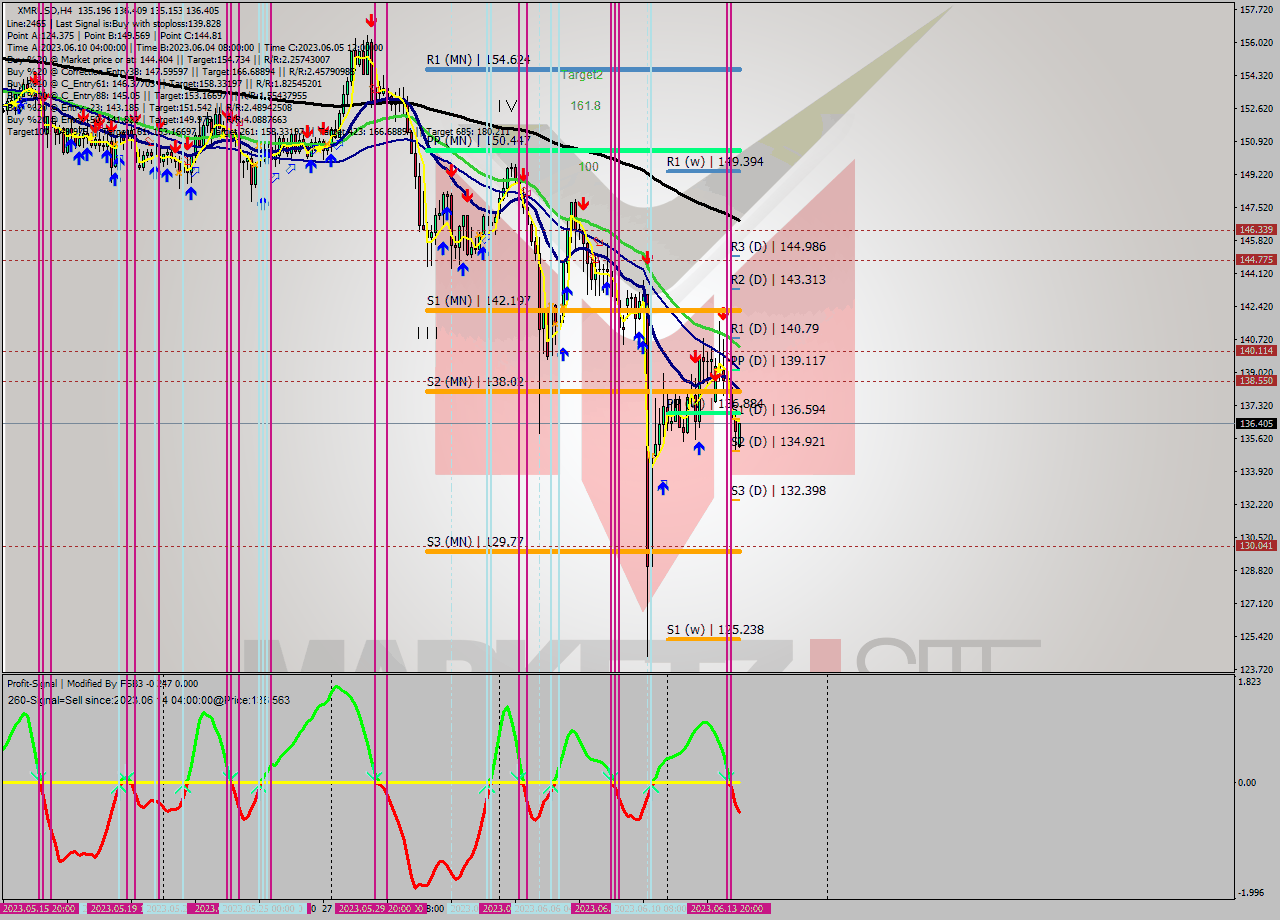1280x920 pixels.
Task: Select the current price tag 136.405
Action: [x=1255, y=424]
